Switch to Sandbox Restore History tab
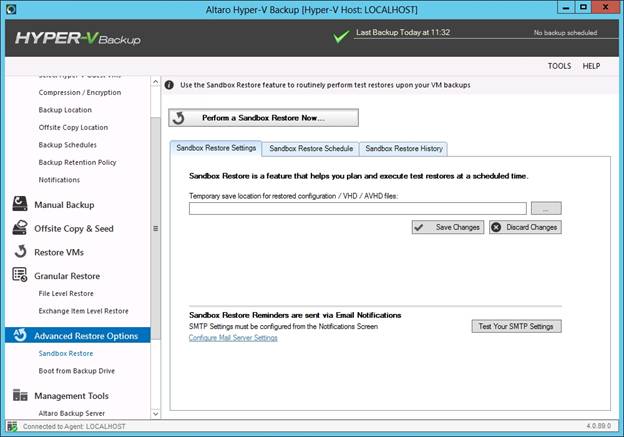Viewport: 624px width, 437px height. coord(404,148)
